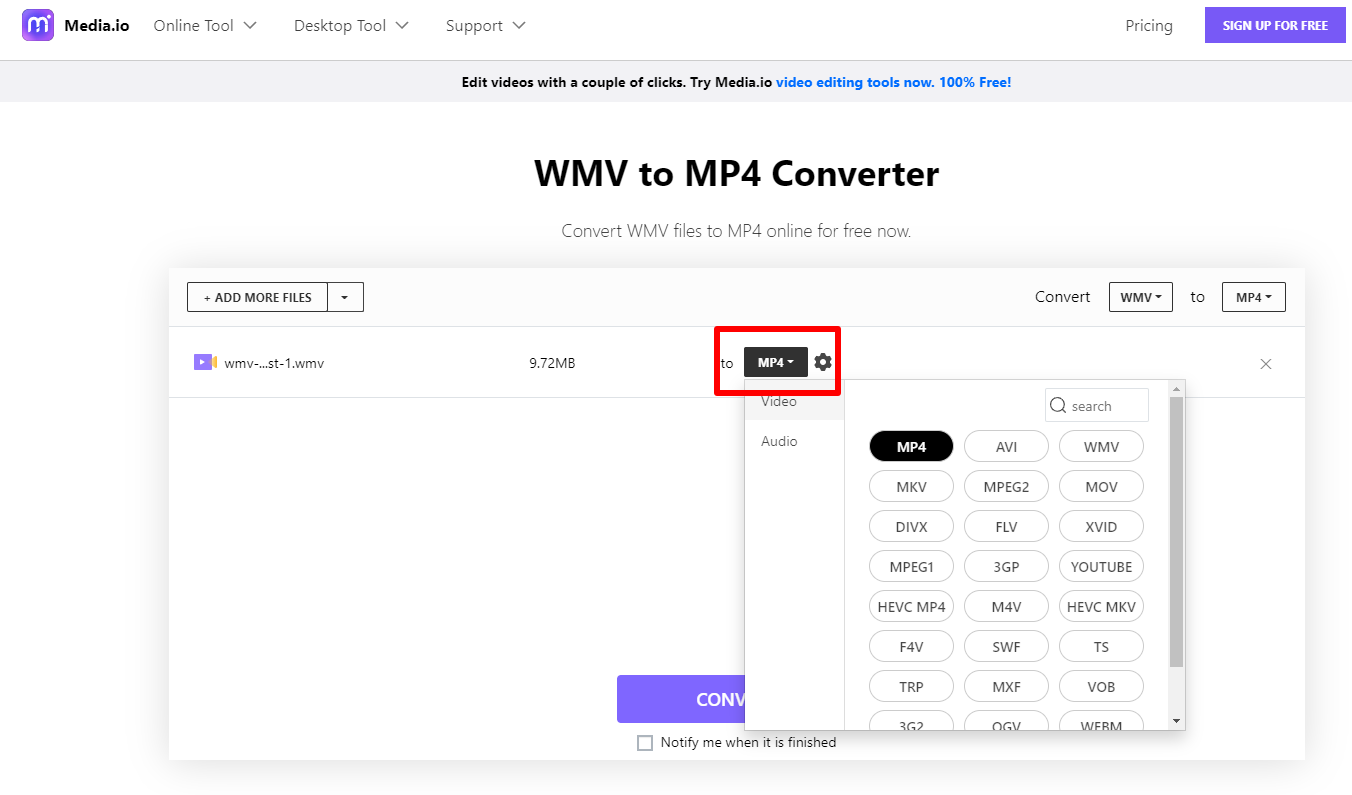Expand the Desktop Tool menu

[x=351, y=25]
